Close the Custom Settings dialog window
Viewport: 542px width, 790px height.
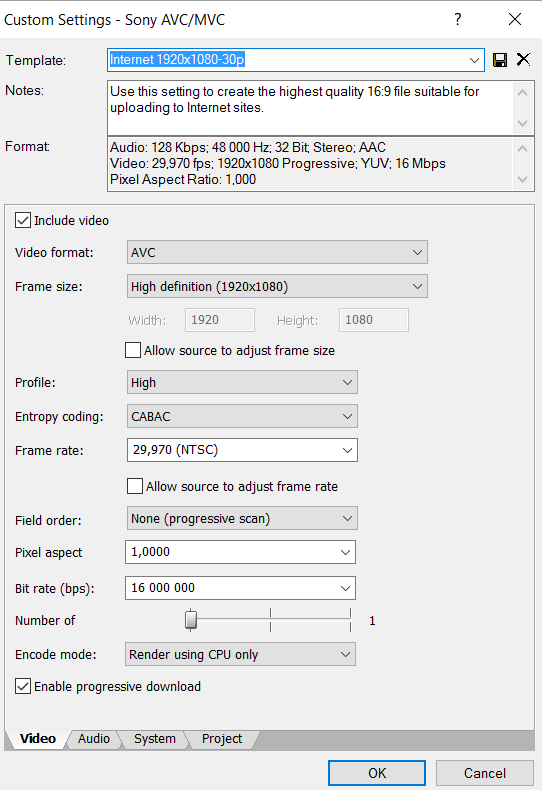point(515,19)
